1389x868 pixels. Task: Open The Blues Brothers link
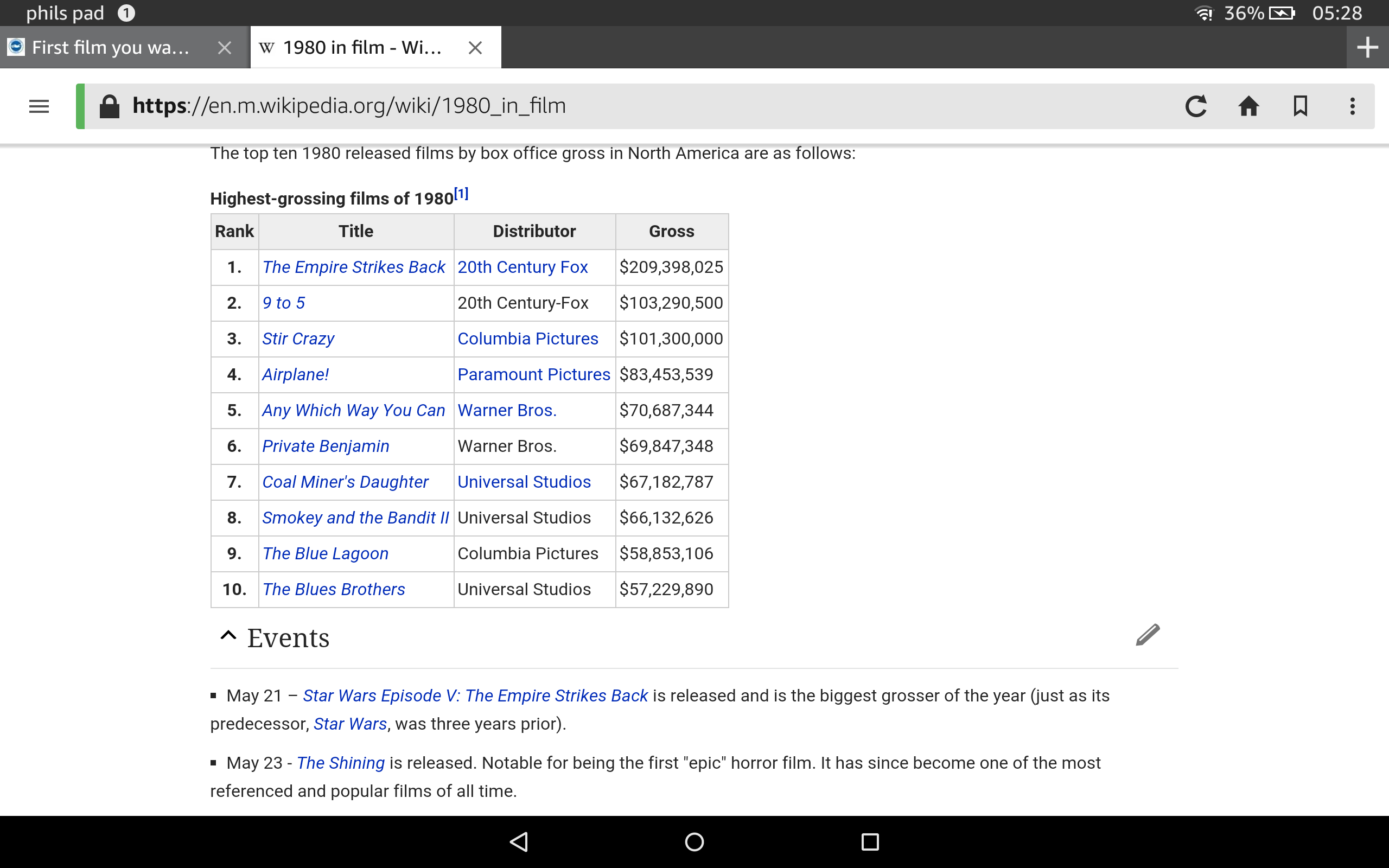coord(334,589)
